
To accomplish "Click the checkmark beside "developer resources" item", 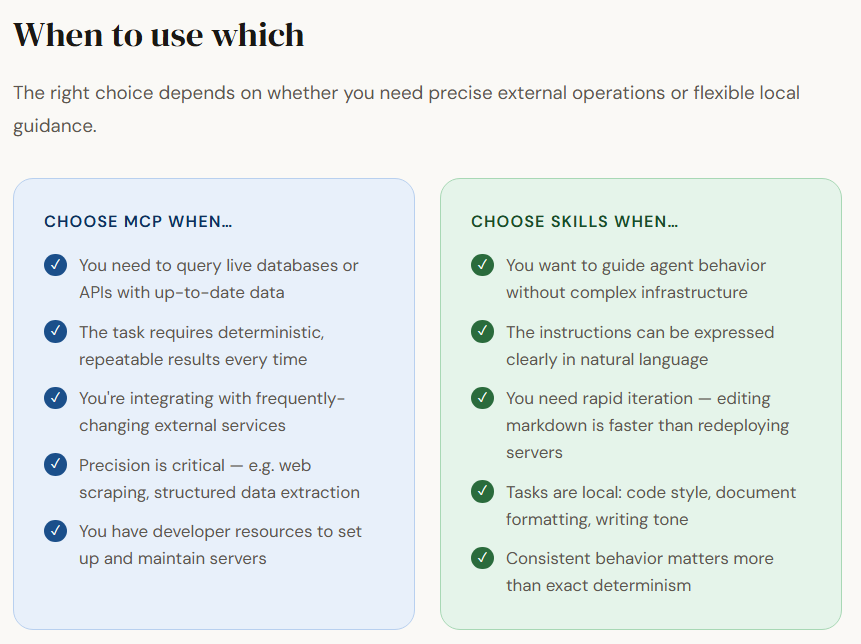I will [x=56, y=531].
